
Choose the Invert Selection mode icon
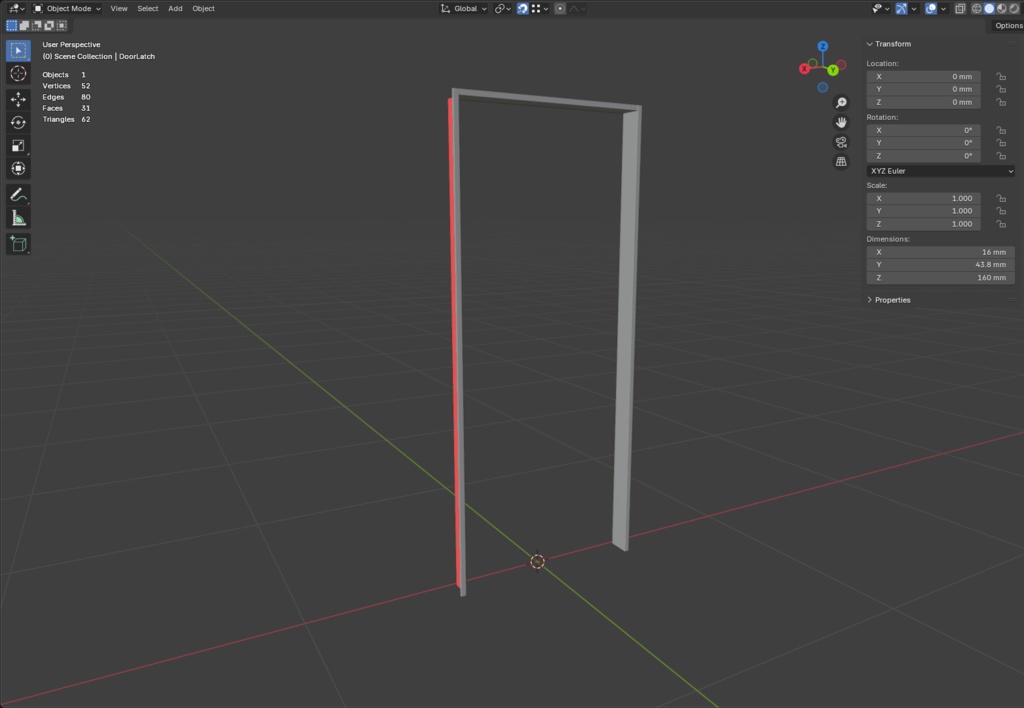point(49,25)
